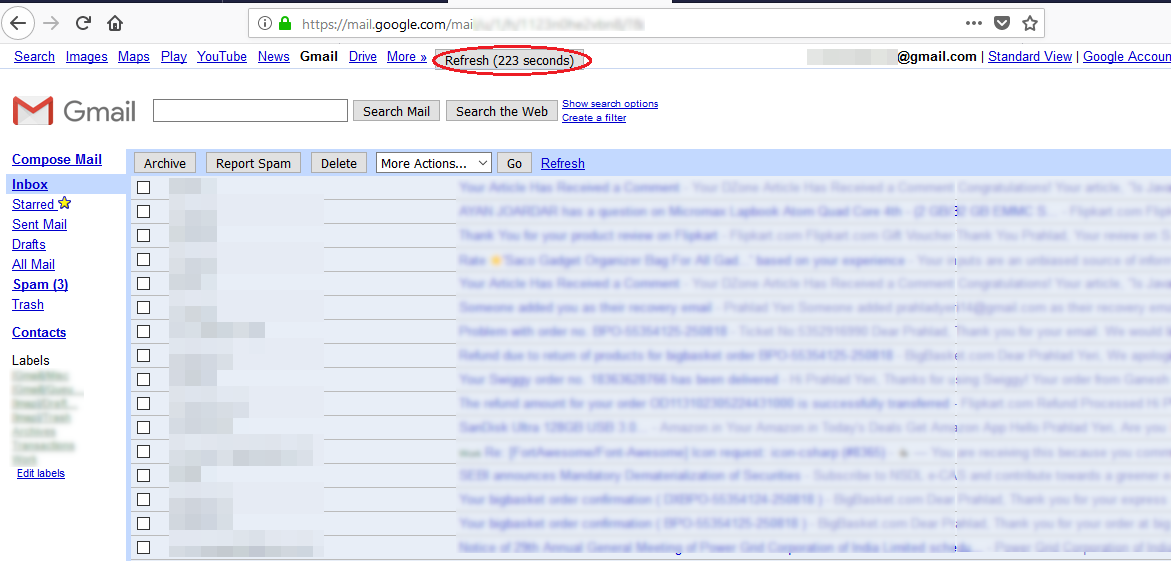Click the browser Back arrow button
Viewport: 1171px width, 561px height.
point(18,23)
